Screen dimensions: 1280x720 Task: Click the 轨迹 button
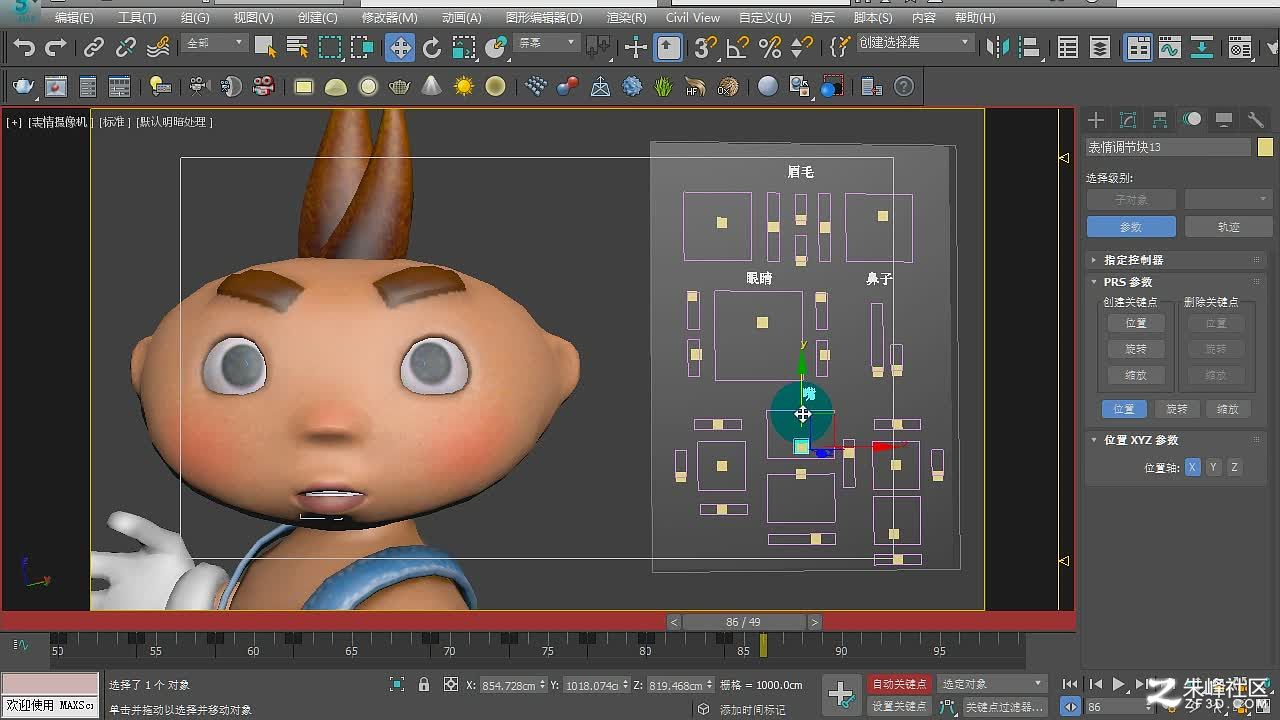tap(1228, 227)
